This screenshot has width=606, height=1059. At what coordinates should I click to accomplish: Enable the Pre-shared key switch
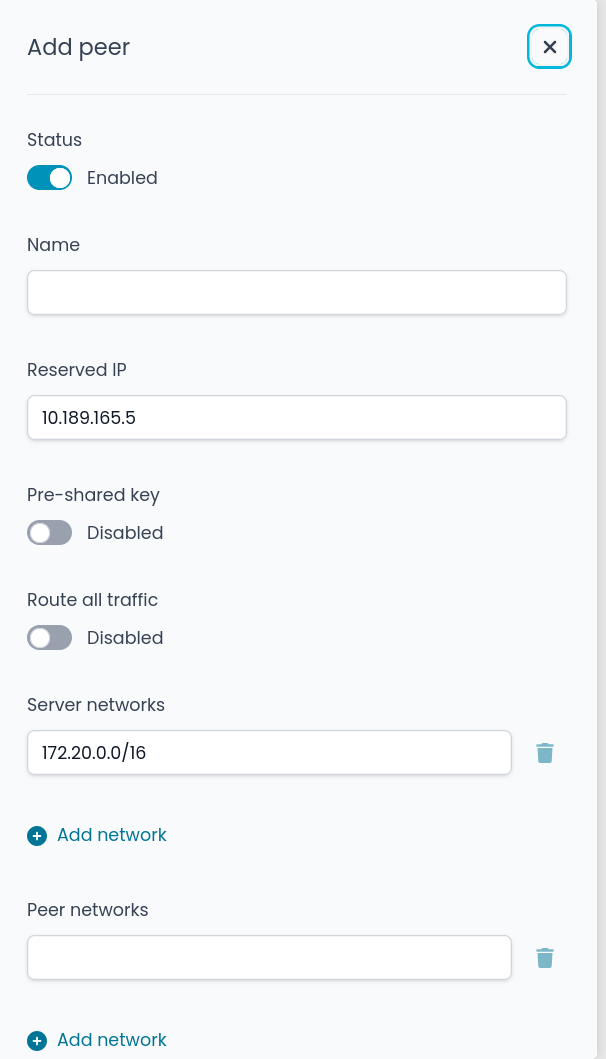49,533
